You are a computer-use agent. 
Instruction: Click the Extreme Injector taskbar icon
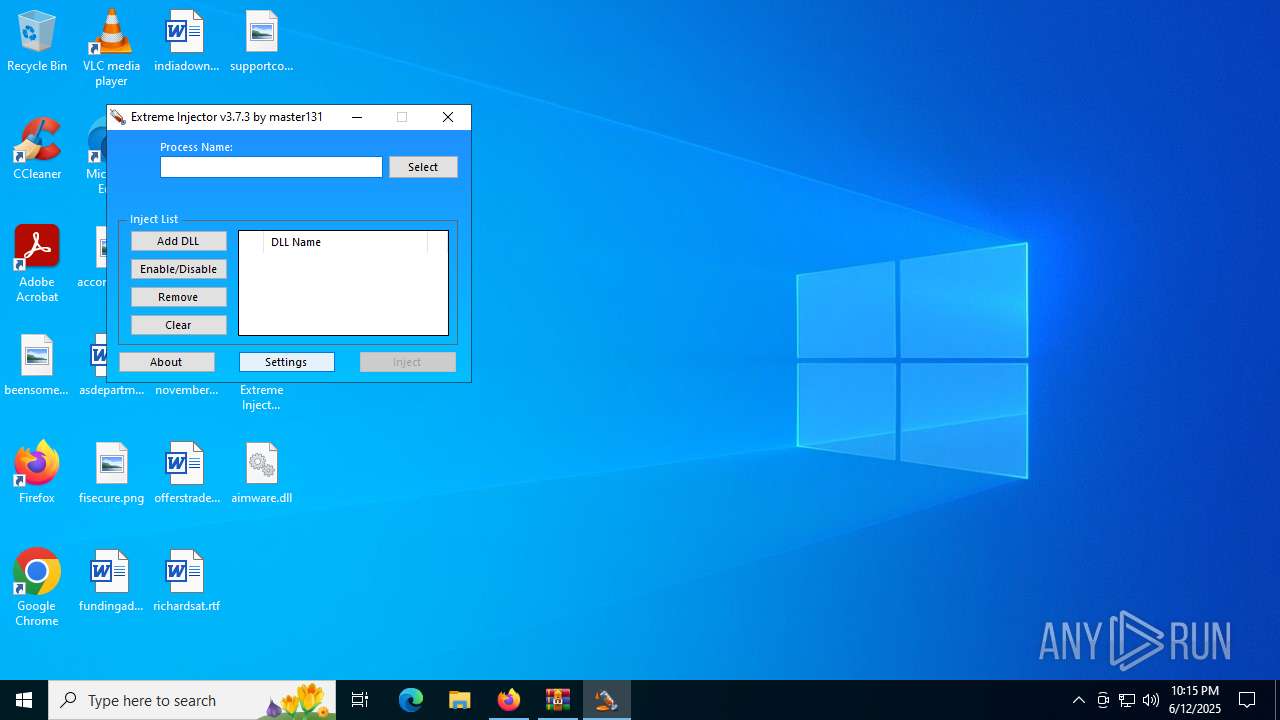tap(607, 700)
